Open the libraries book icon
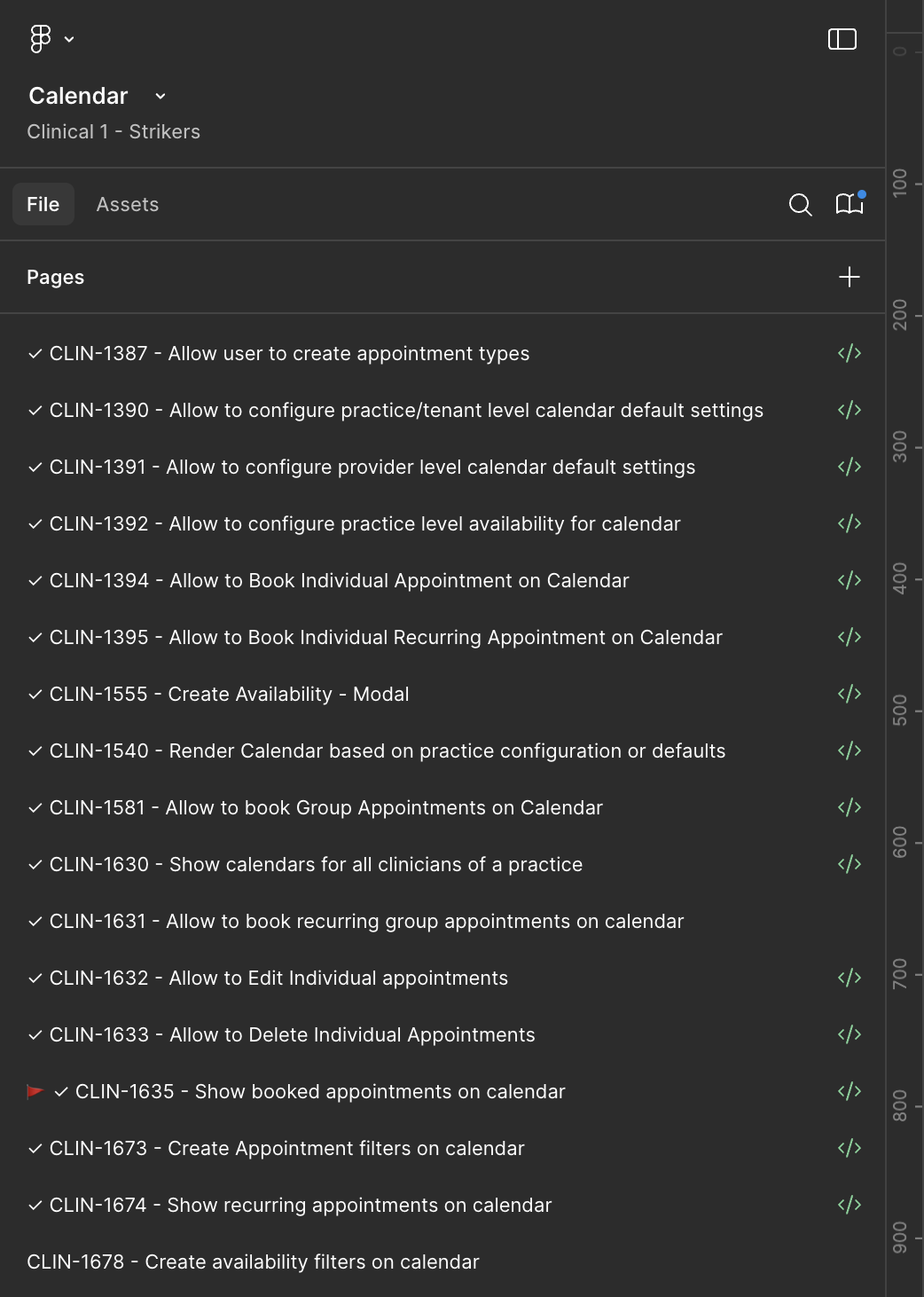The image size is (924, 1297). (849, 205)
